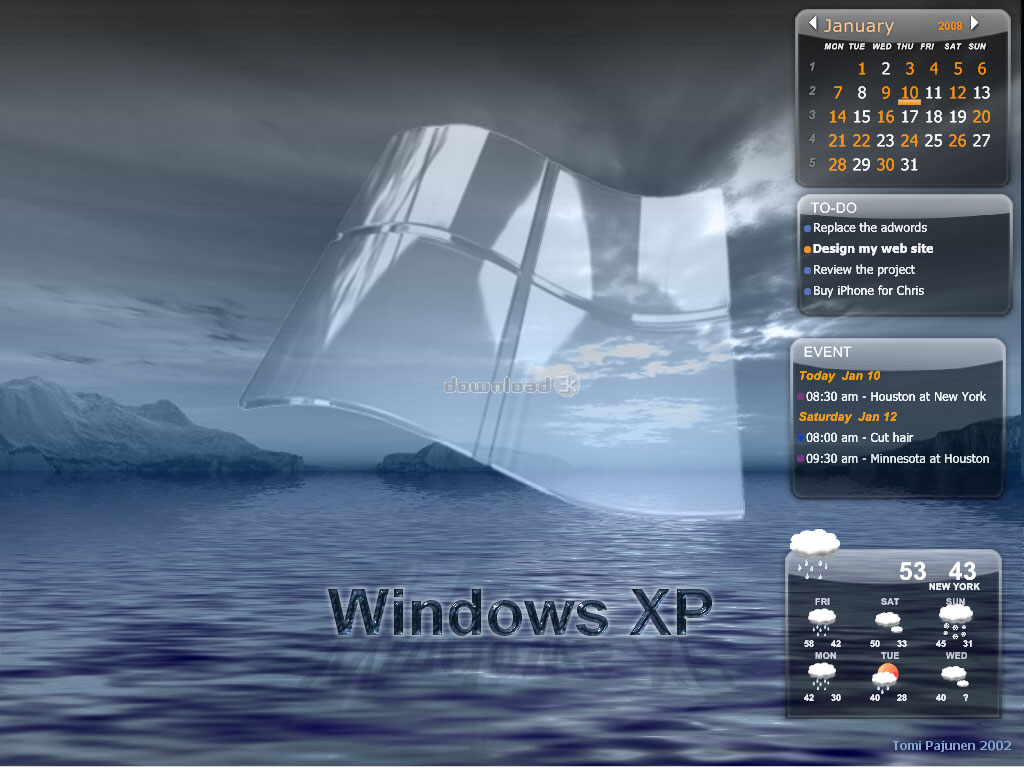Viewport: 1024px width, 768px height.
Task: Click the marker beside Houston at New York event
Action: [801, 397]
